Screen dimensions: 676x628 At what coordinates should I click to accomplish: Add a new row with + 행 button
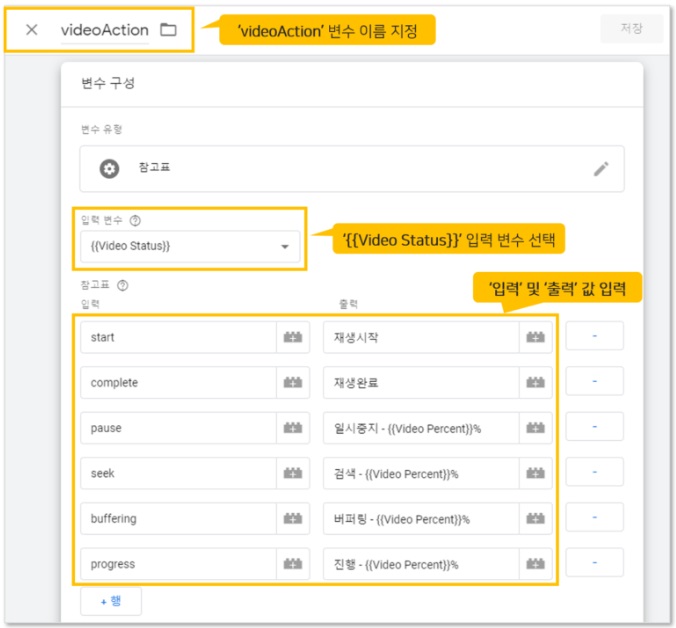tap(111, 601)
